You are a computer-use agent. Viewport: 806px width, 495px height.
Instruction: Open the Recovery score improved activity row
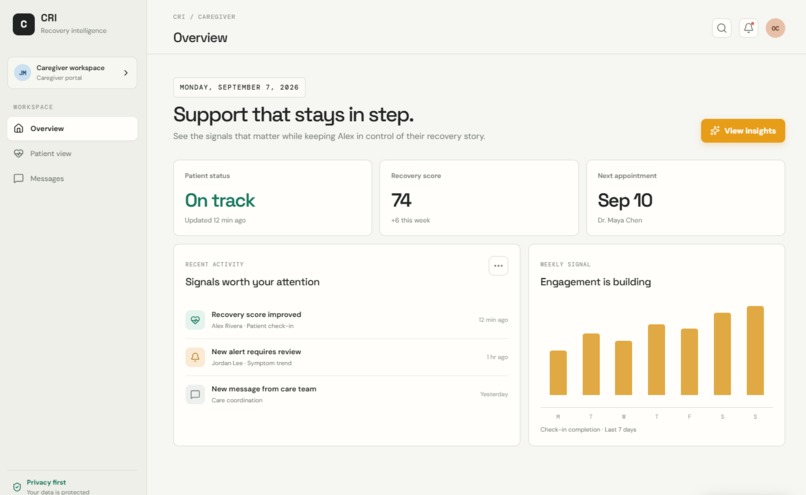coord(346,320)
